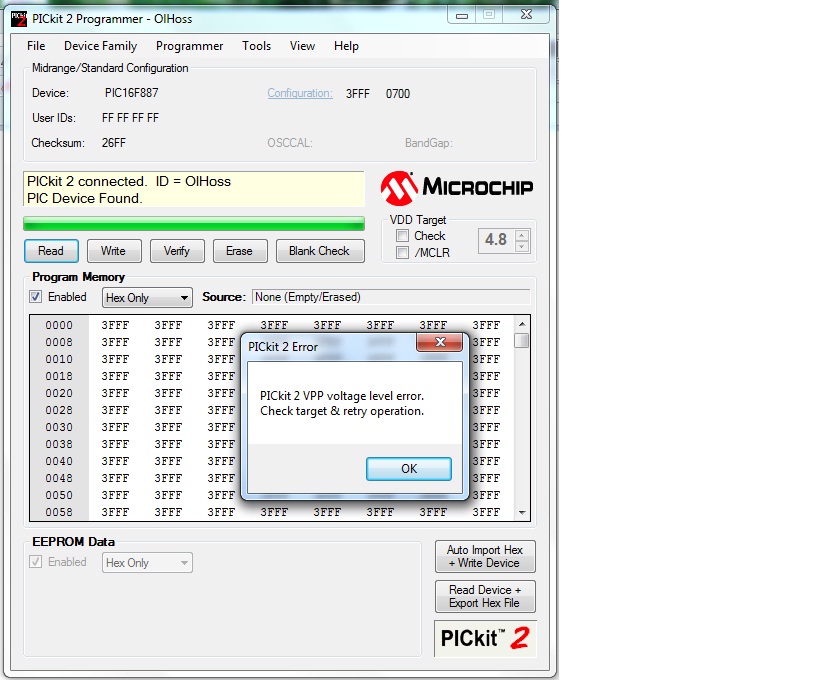Open Program Memory Hex Only dropdown
The image size is (816, 680).
(147, 298)
